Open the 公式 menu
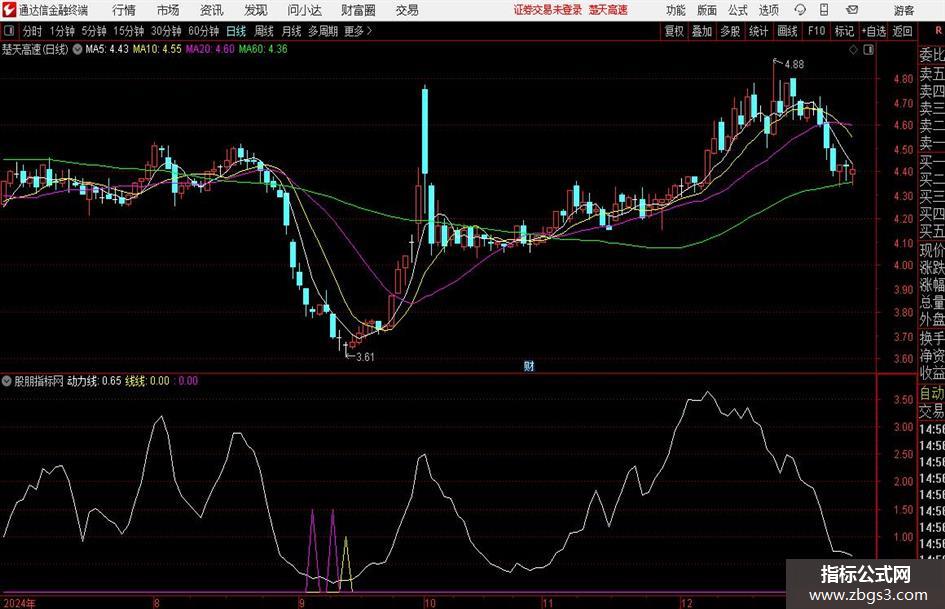This screenshot has width=945, height=609. pyautogui.click(x=738, y=10)
